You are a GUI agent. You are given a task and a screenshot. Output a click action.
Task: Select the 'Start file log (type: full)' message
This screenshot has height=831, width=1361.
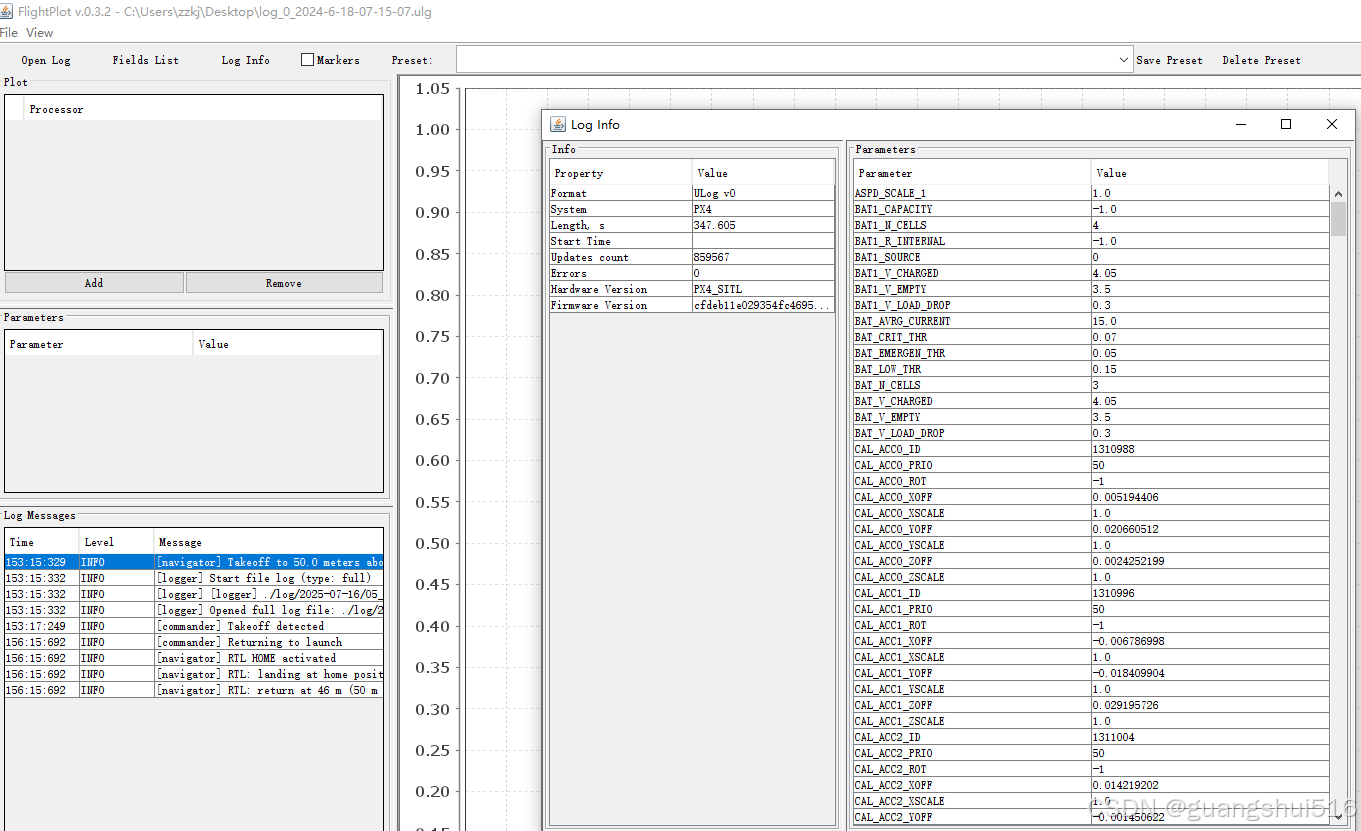pos(194,578)
